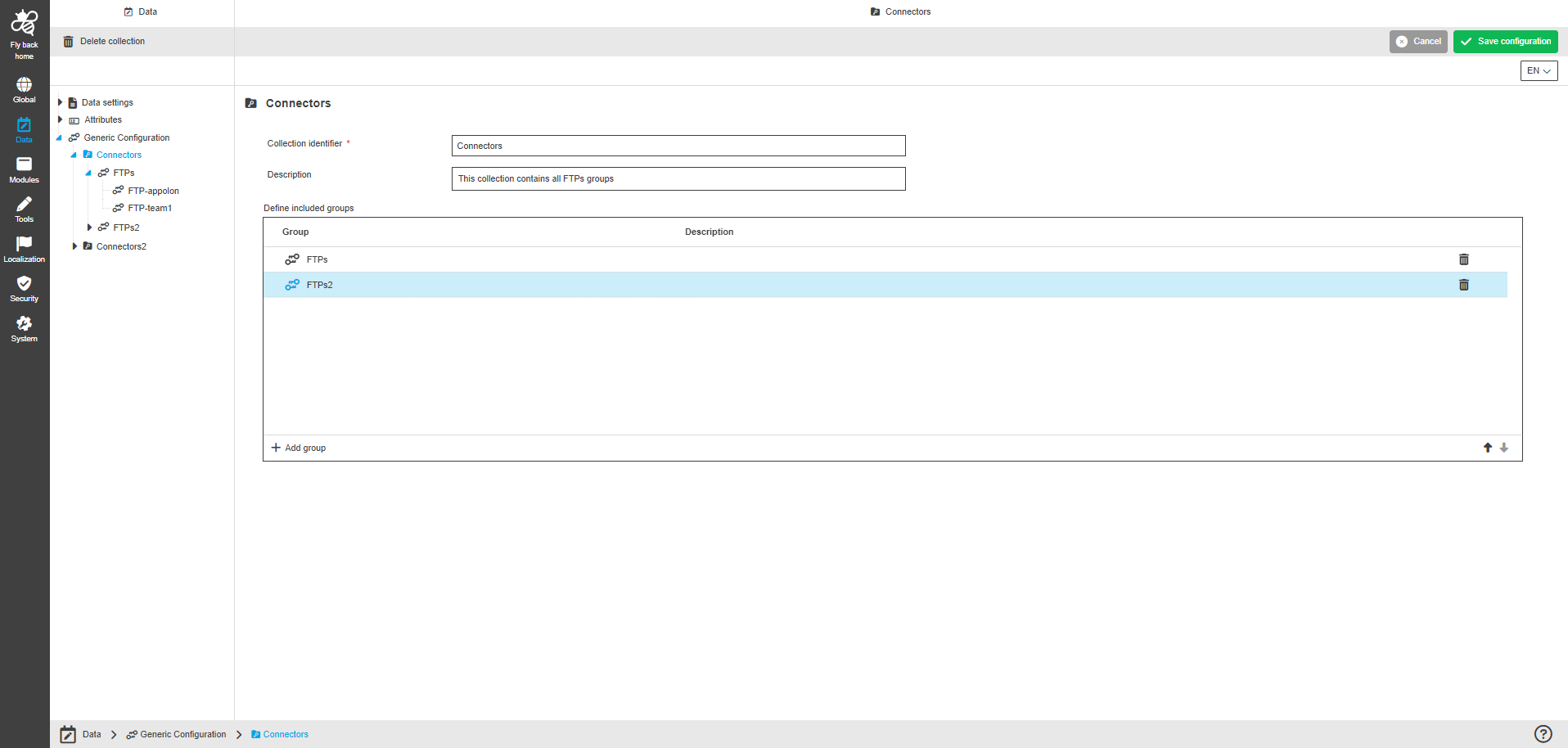
Task: Select the Data section icon
Action: tap(24, 127)
